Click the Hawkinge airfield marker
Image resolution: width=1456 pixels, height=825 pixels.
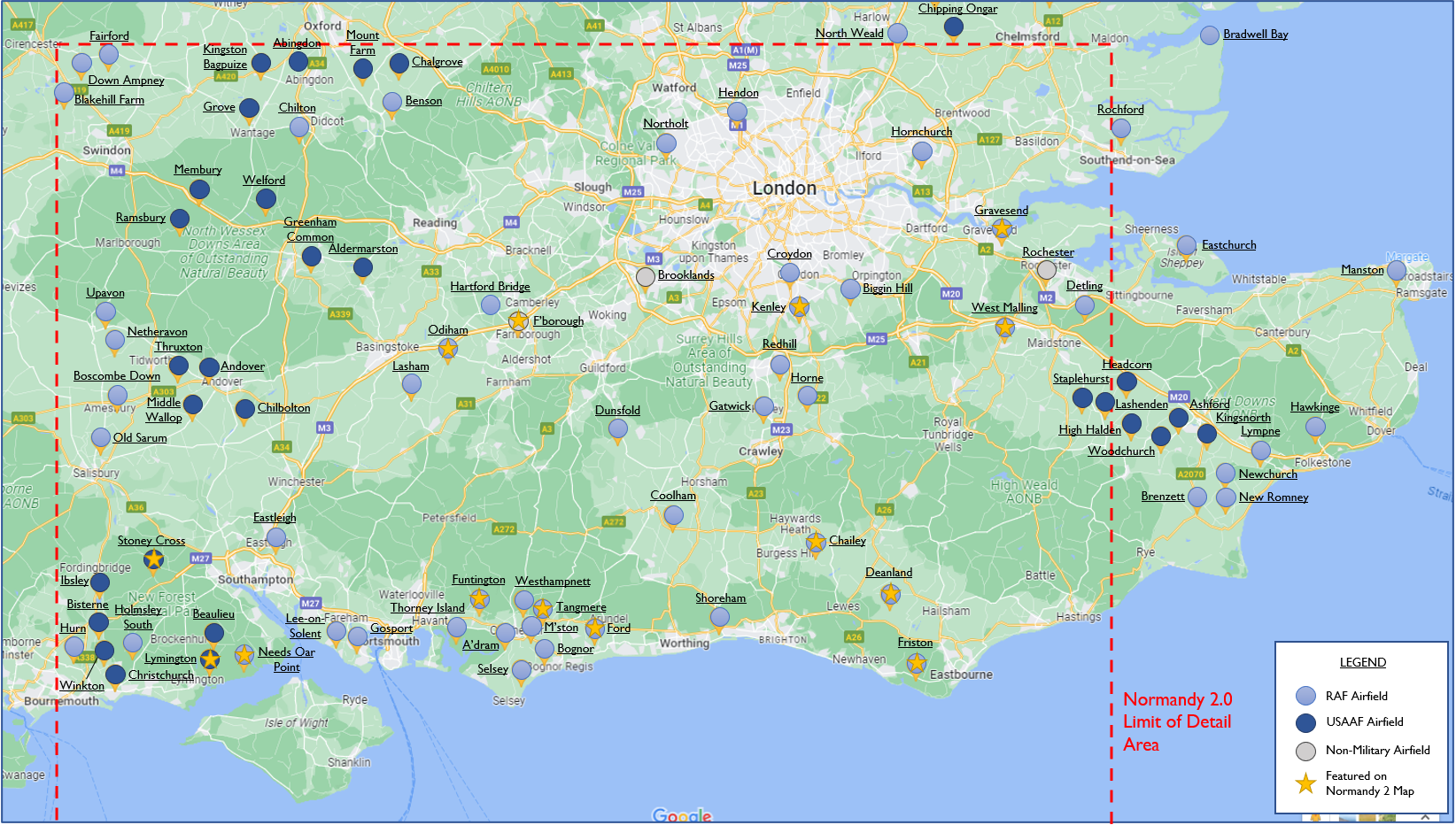pos(1316,427)
